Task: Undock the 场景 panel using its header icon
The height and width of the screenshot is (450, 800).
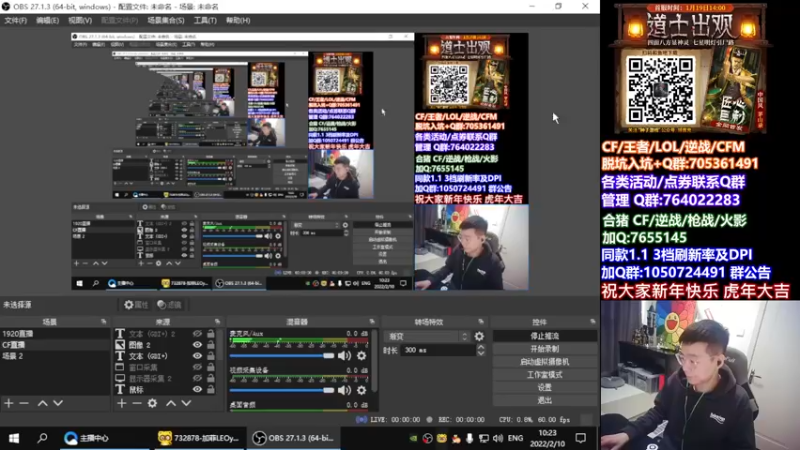Action: pos(104,322)
